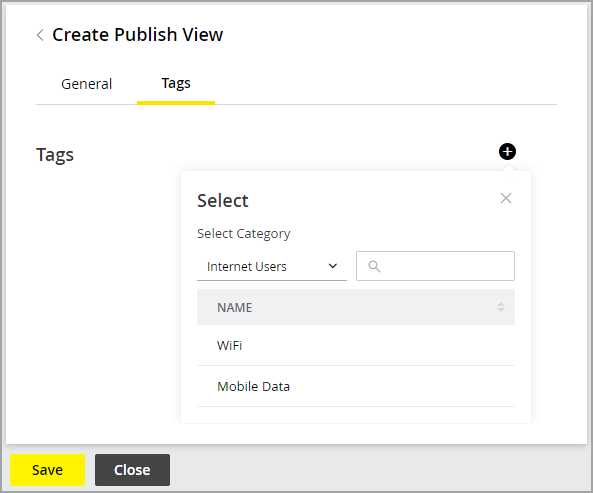Screen dimensions: 593x493
Task: Save the publish view
Action: coord(48,470)
